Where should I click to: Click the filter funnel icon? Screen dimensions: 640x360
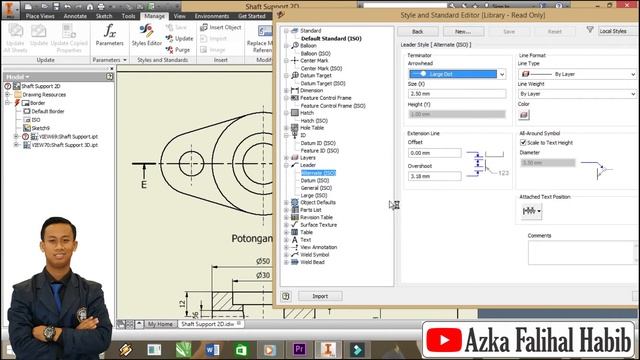(x=590, y=30)
